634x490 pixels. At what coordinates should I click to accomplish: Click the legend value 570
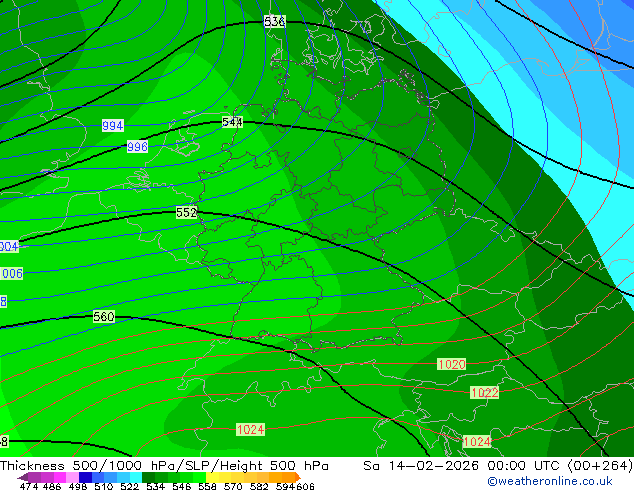point(233,486)
